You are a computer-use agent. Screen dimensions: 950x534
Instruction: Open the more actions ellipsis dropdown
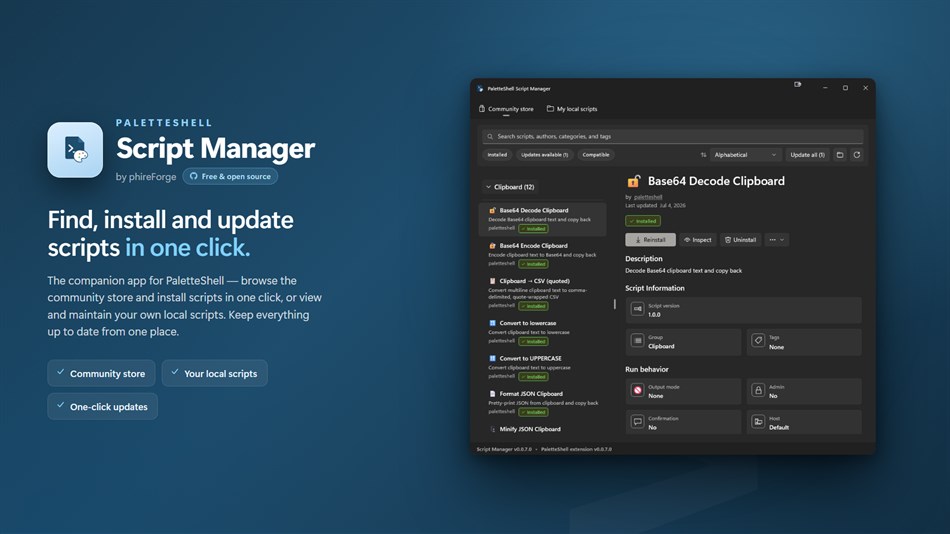tap(776, 239)
